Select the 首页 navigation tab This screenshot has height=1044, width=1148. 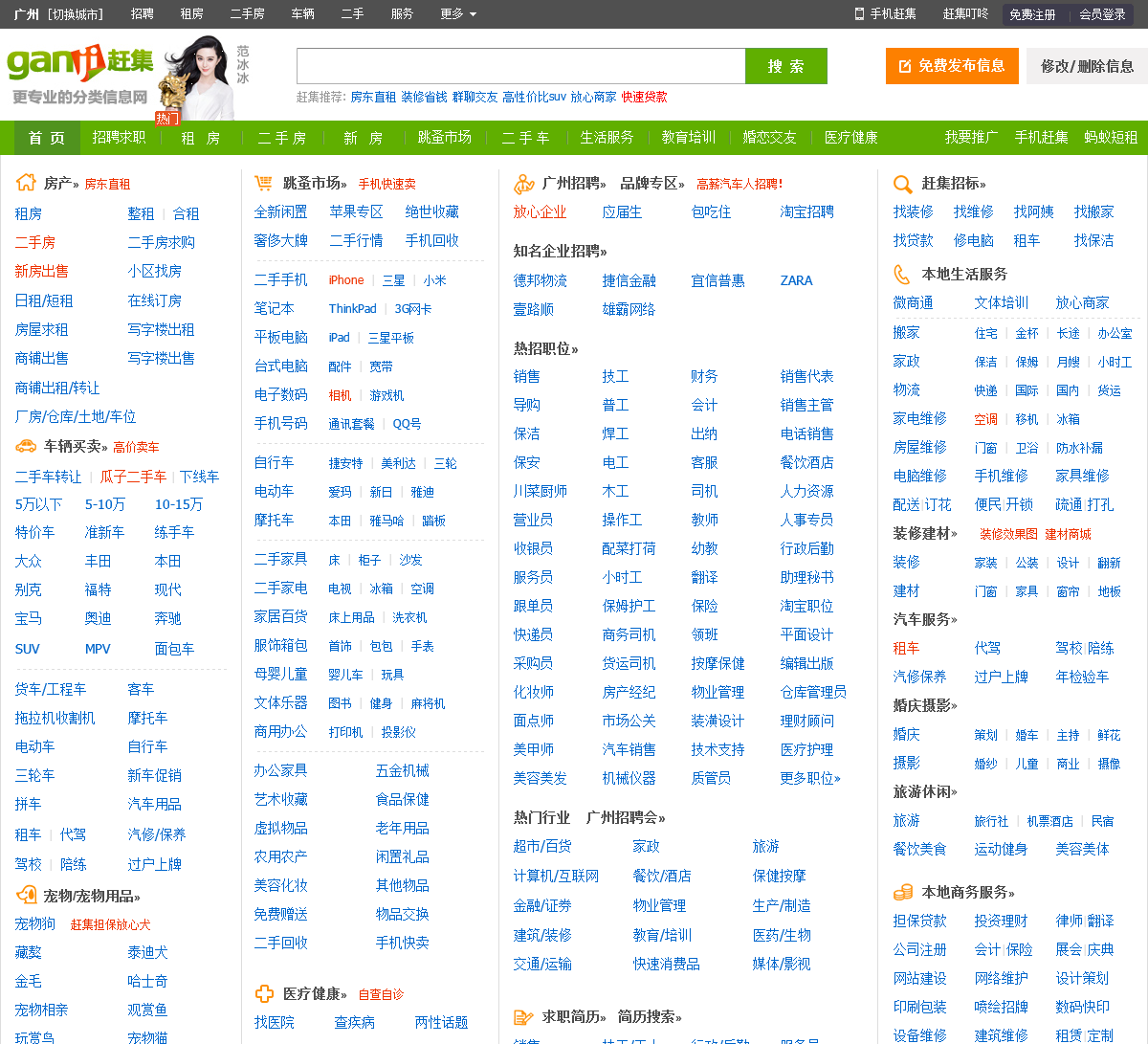(x=47, y=138)
